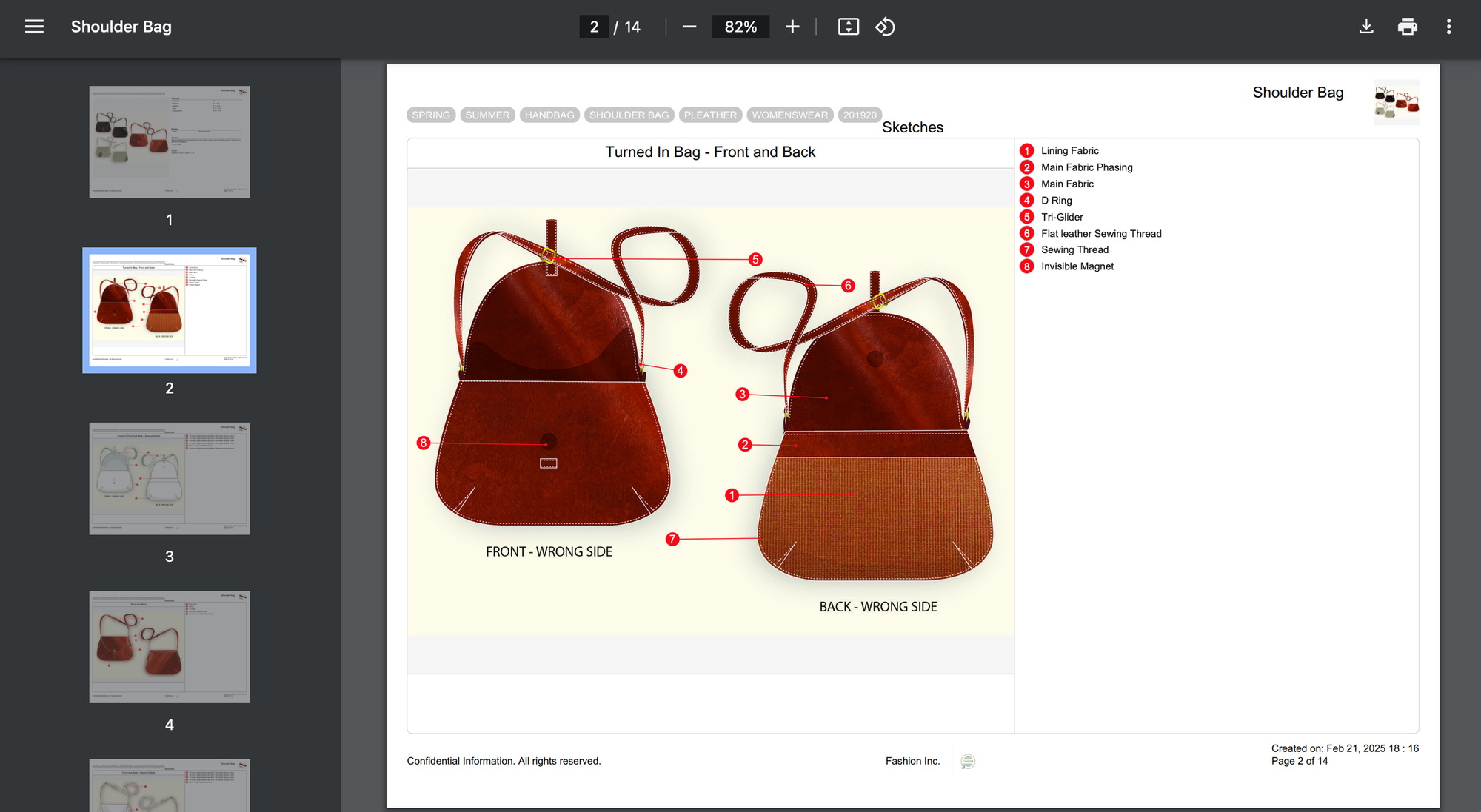This screenshot has width=1481, height=812.
Task: Click callout 8 on the sketch
Action: [x=424, y=443]
